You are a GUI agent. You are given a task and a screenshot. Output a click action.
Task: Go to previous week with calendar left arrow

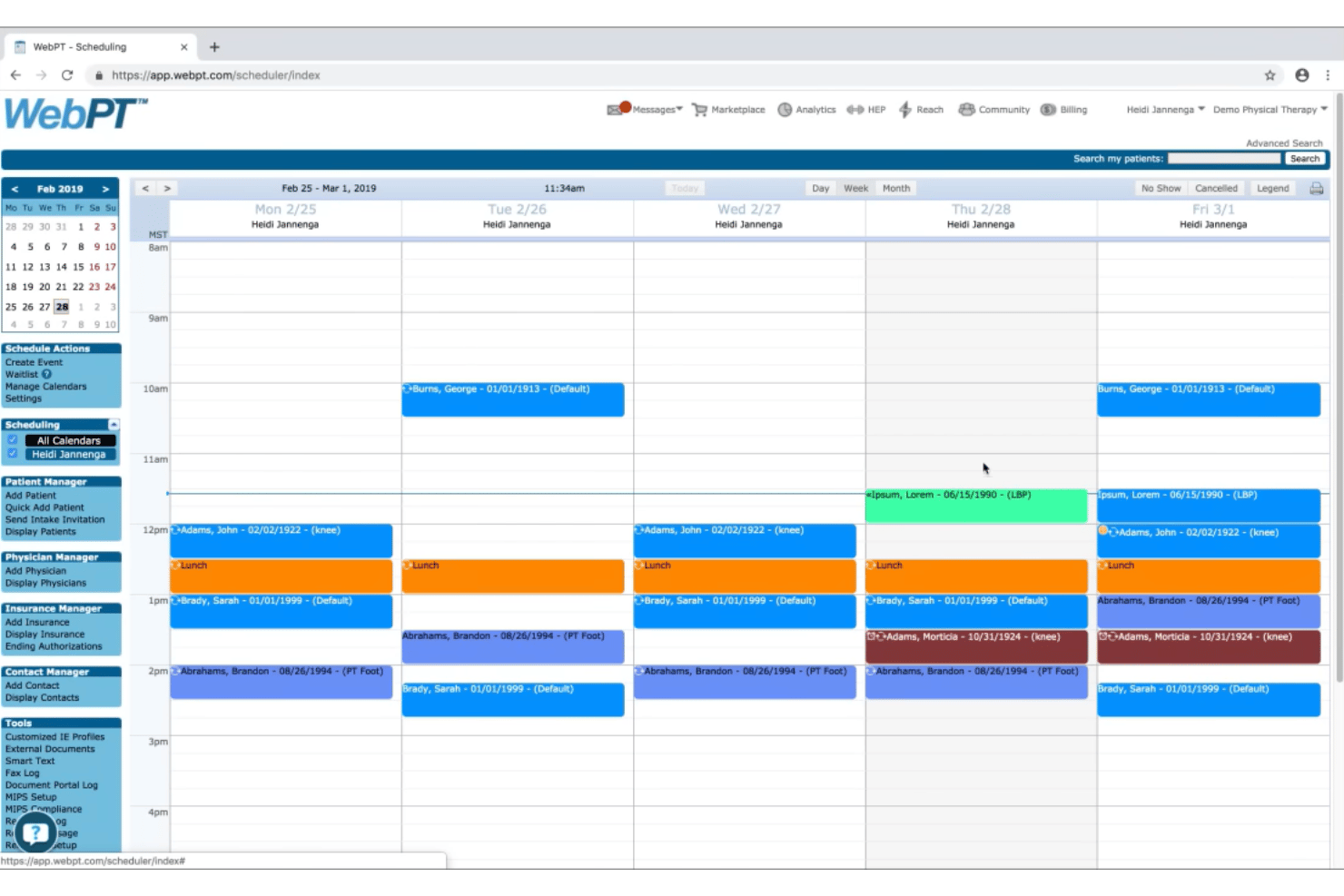[x=145, y=188]
